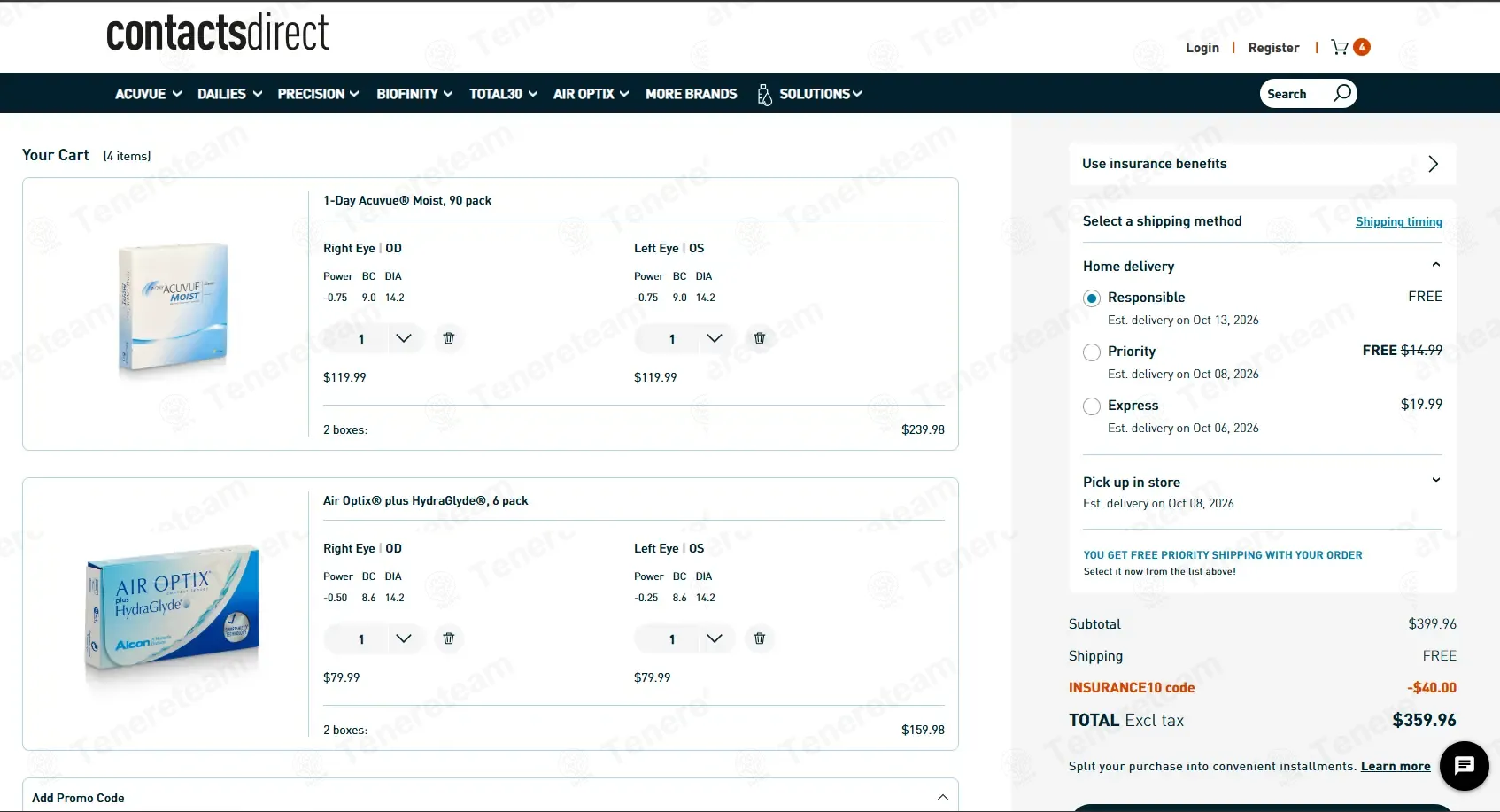Viewport: 1500px width, 812px height.
Task: Expand Pick up in store section
Action: click(1436, 480)
